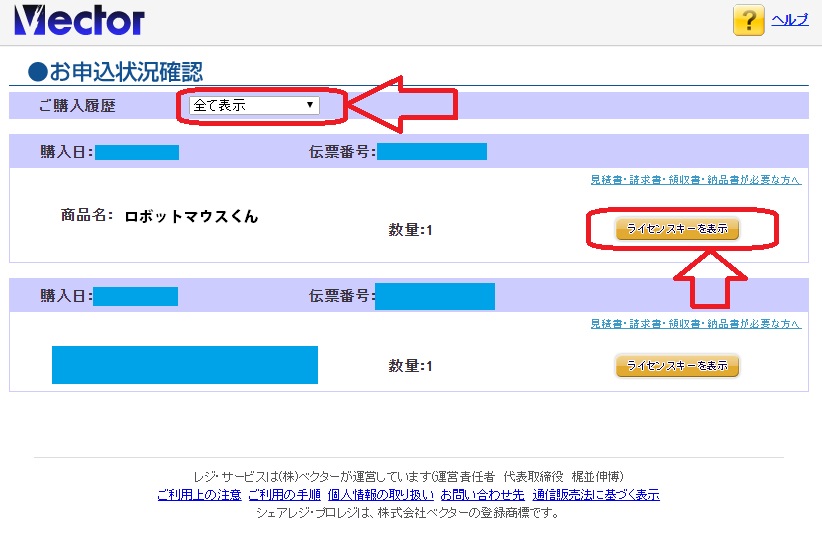Click the masked 購入日 value of the second order
The height and width of the screenshot is (550, 822).
pos(136,296)
